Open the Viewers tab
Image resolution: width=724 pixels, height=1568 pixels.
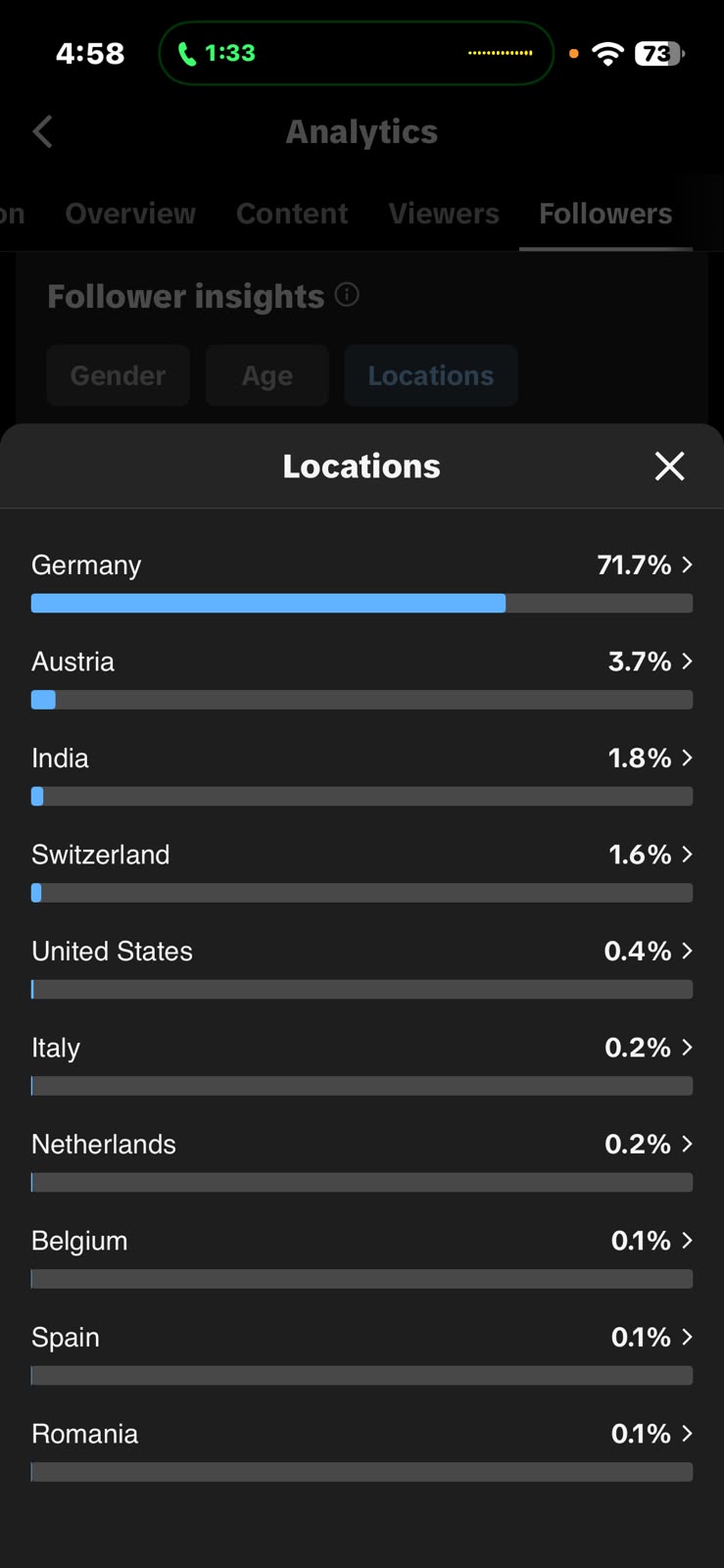point(444,214)
